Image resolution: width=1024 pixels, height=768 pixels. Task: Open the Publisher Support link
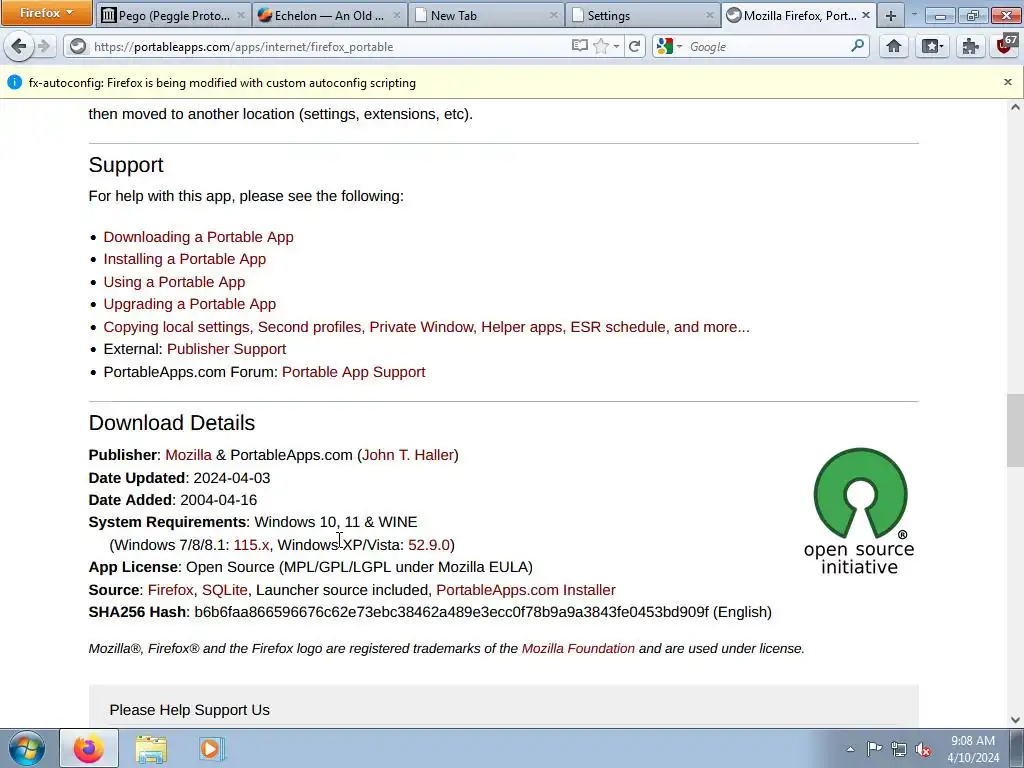(227, 349)
